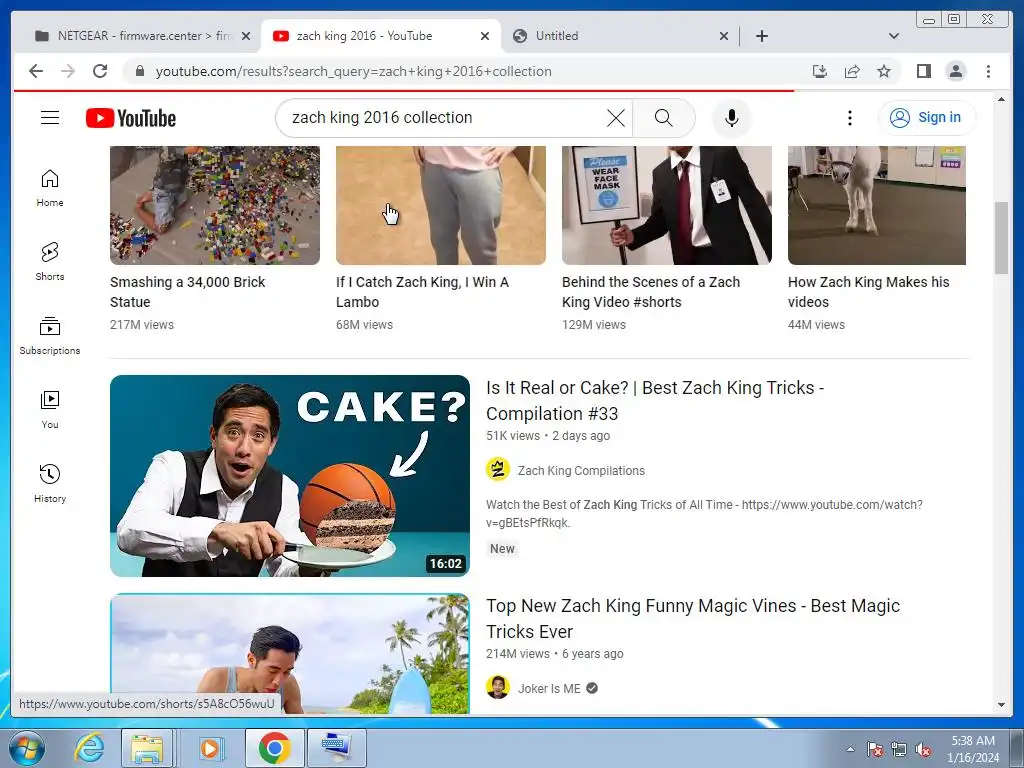Click the magnifier search button
The image size is (1024, 768).
click(x=664, y=118)
